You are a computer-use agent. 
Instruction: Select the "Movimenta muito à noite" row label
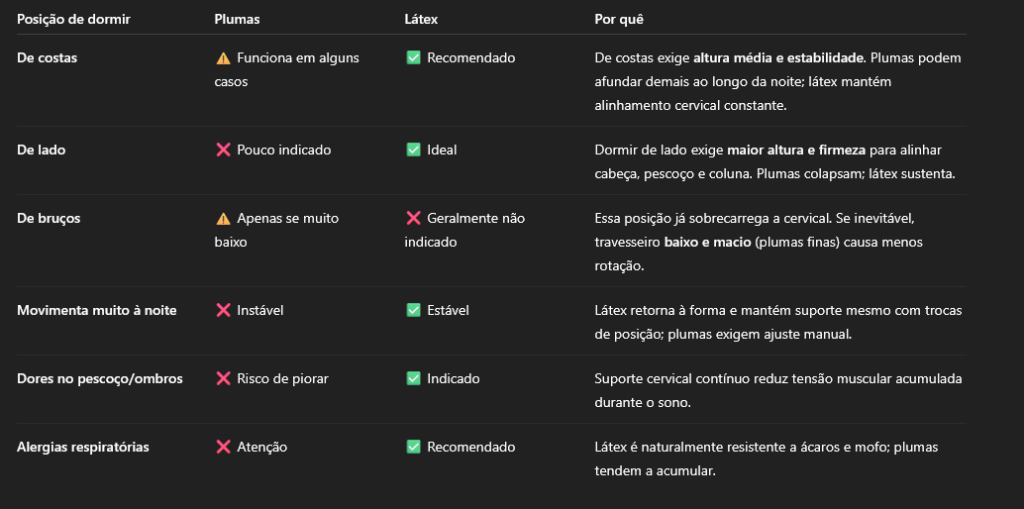click(97, 310)
